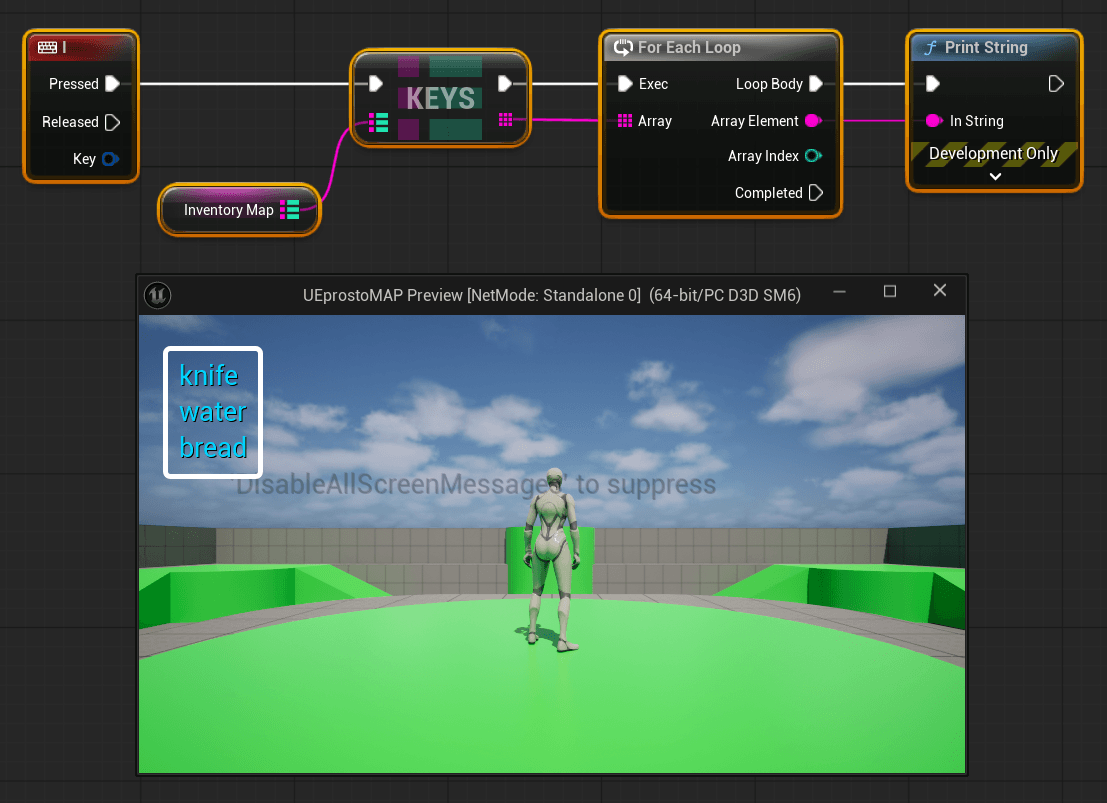Click the UEprostoMAP Preview window title bar
This screenshot has width=1107, height=803.
(x=550, y=294)
